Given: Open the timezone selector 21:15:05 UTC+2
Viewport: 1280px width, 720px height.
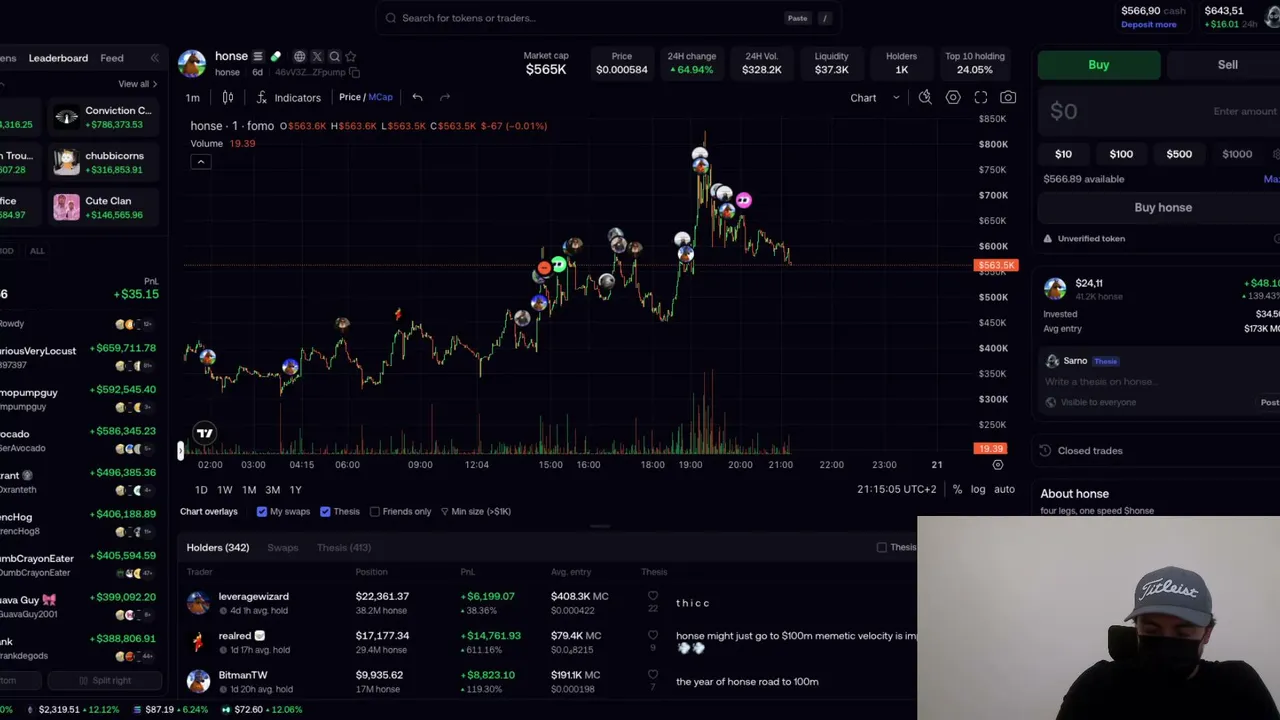Looking at the screenshot, I should coord(897,489).
